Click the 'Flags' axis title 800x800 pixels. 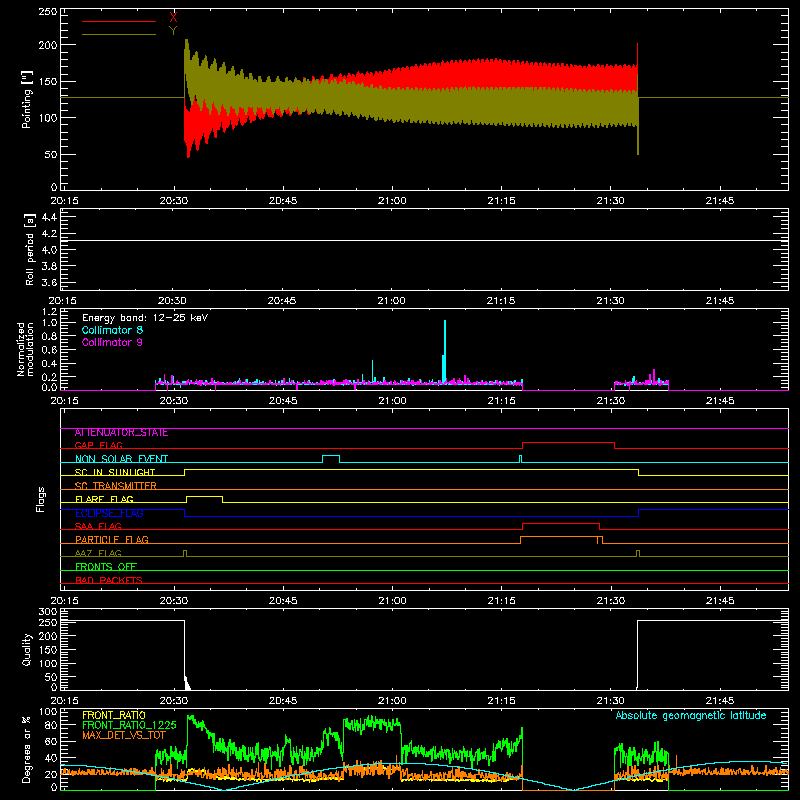[x=40, y=499]
